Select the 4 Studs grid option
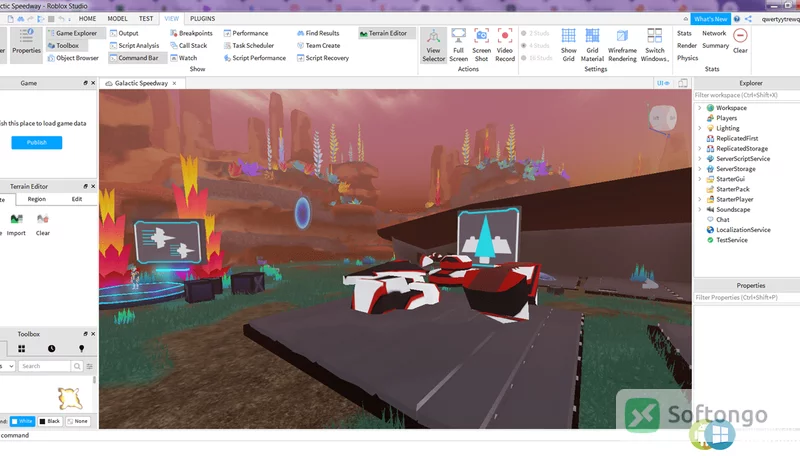This screenshot has width=800, height=456. [x=535, y=45]
